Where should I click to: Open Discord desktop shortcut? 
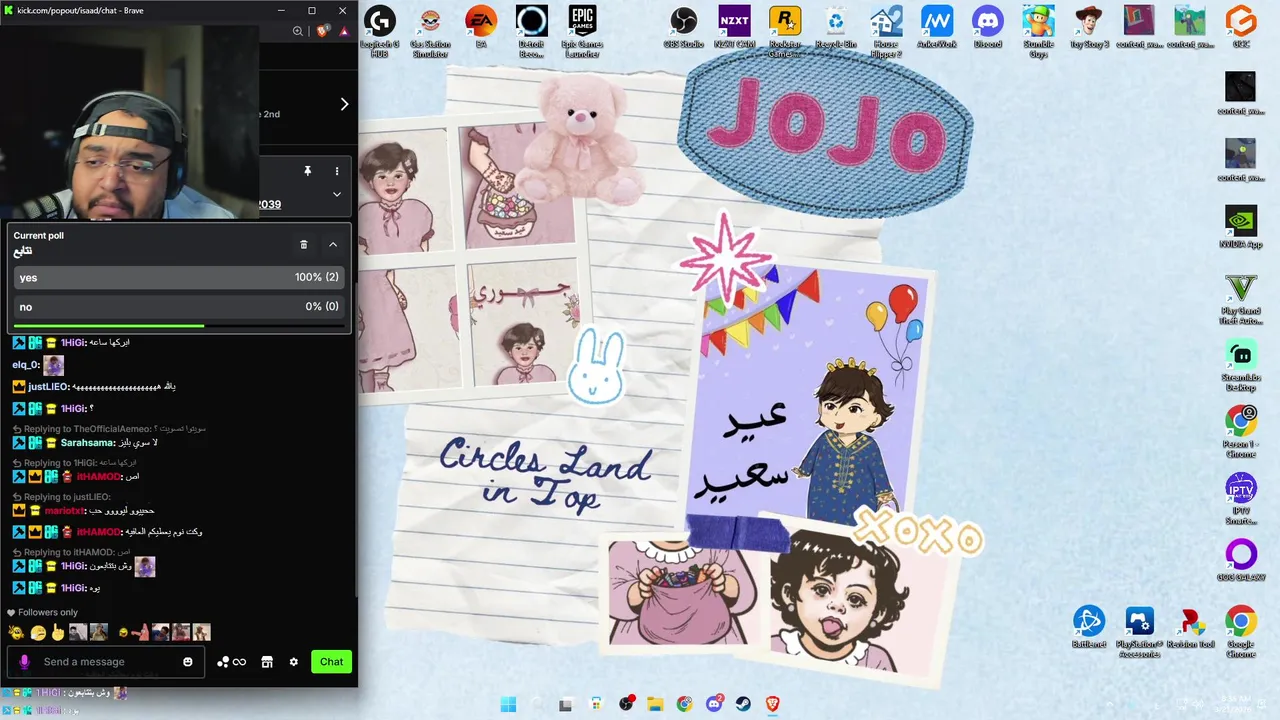pyautogui.click(x=988, y=27)
